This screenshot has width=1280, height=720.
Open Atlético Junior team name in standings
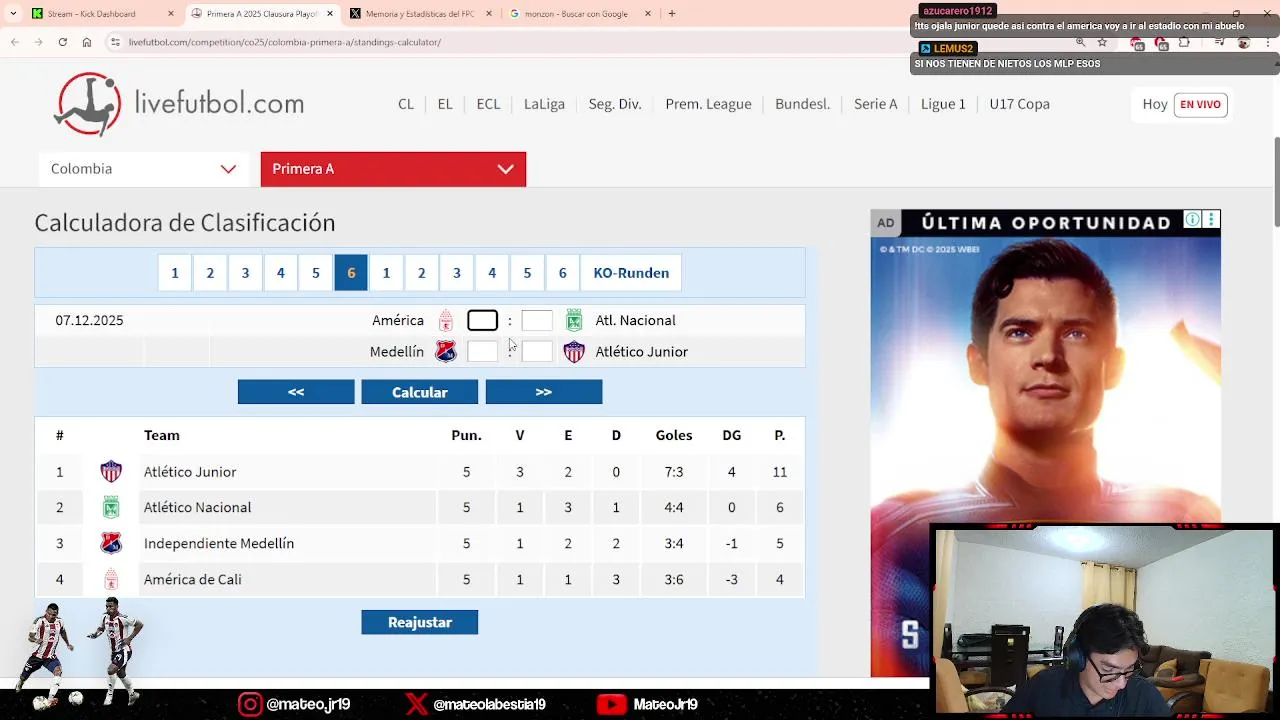coord(190,472)
